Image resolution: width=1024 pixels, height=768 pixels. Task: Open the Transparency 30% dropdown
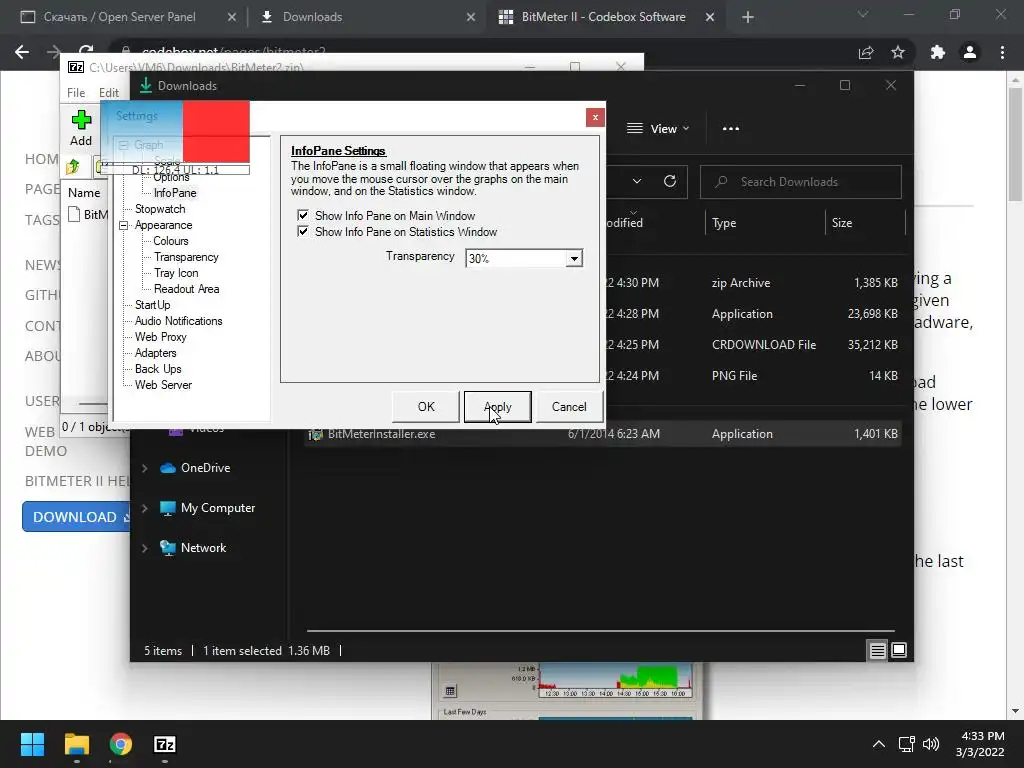coord(574,258)
